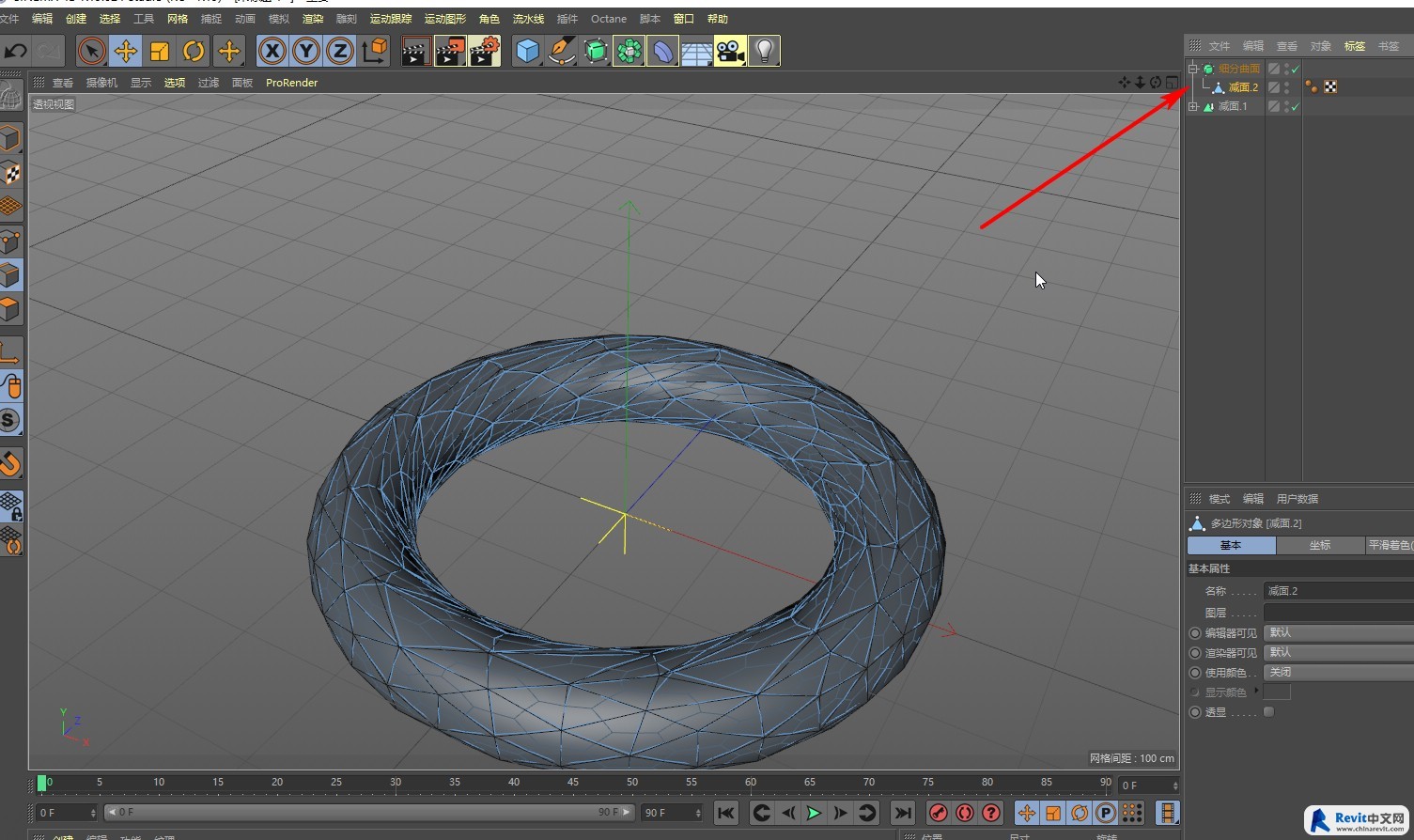Open the 运动图形 main menu

click(x=445, y=19)
